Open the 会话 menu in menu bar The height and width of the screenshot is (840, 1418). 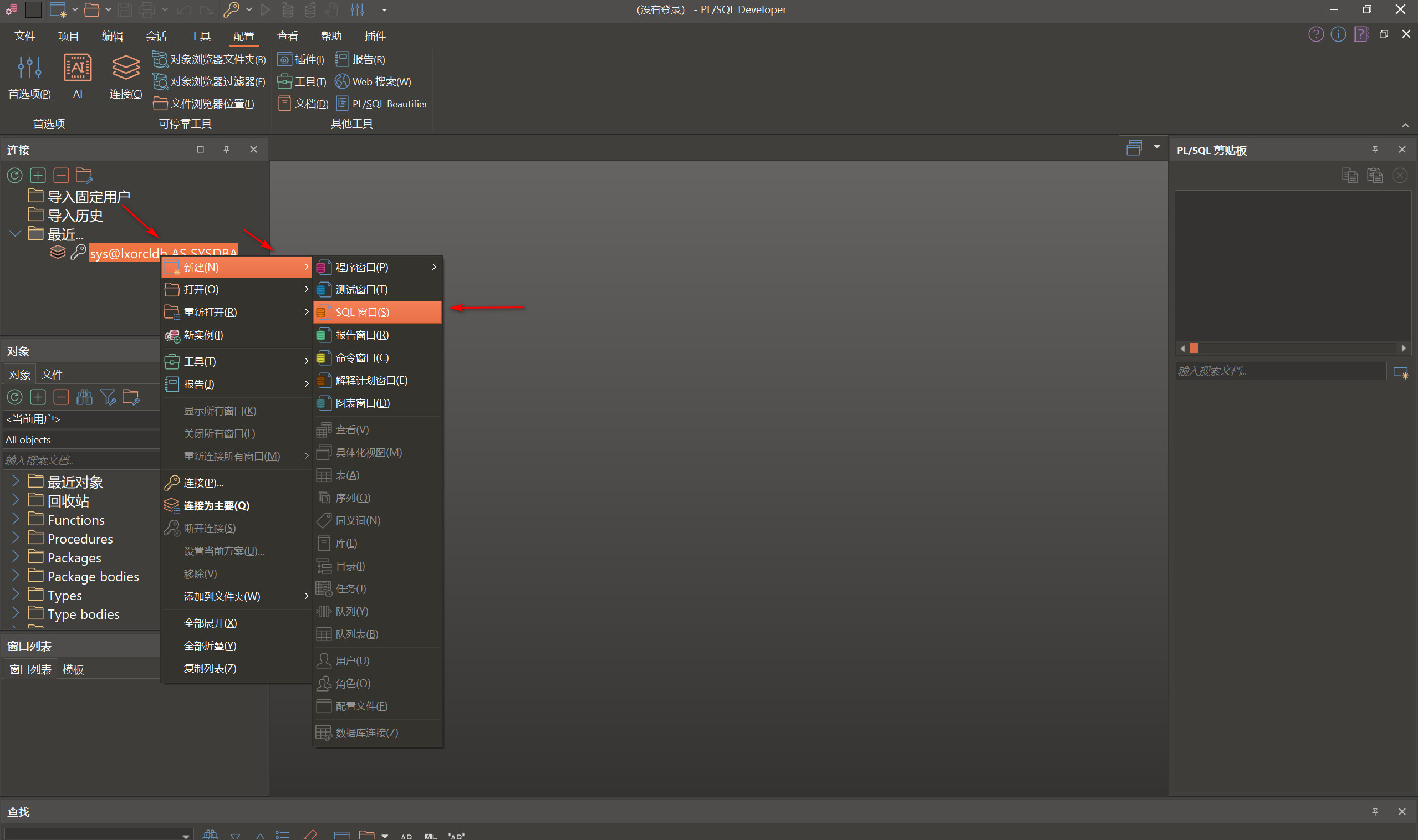point(156,36)
